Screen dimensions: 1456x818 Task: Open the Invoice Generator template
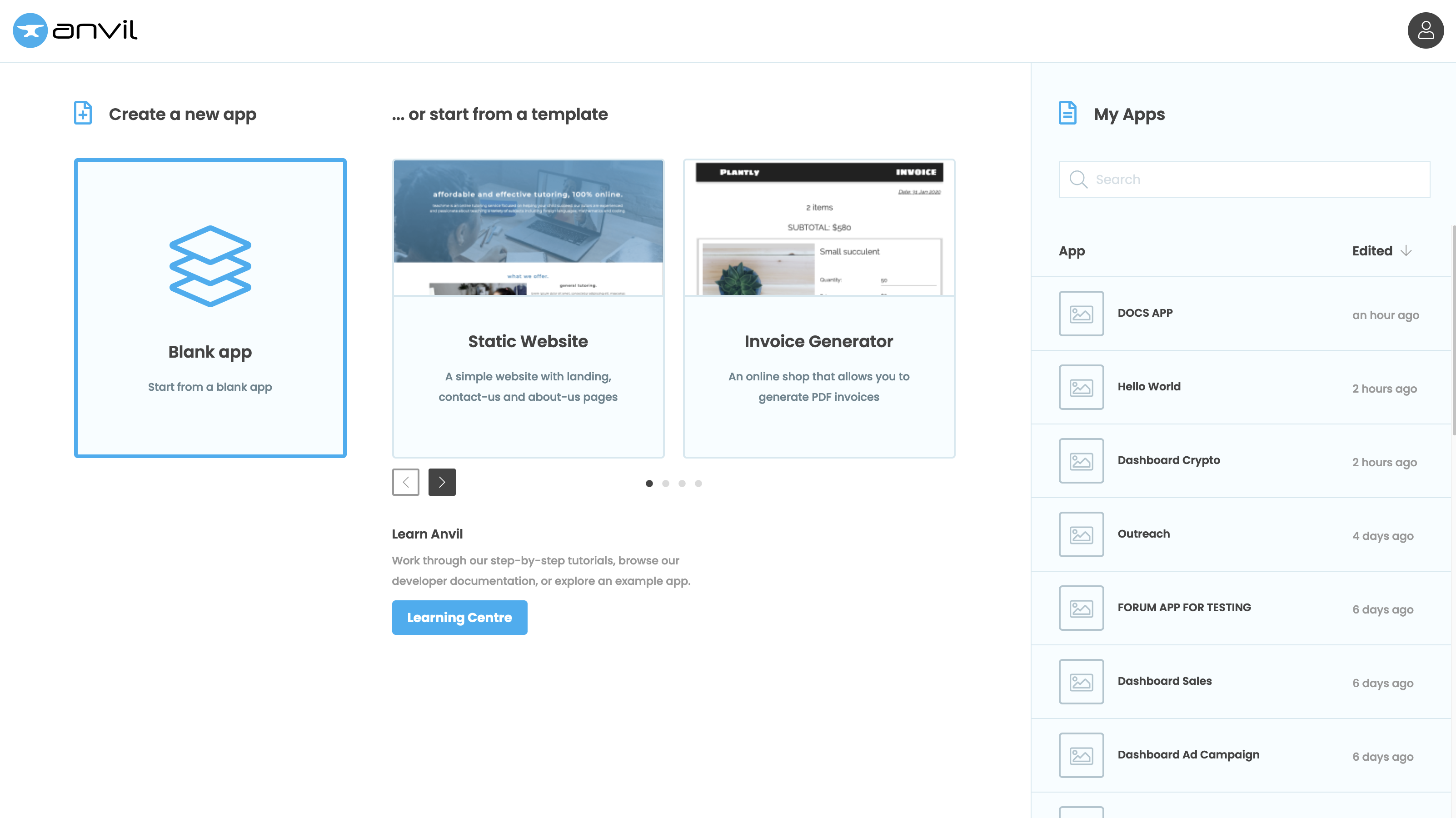[x=818, y=307]
